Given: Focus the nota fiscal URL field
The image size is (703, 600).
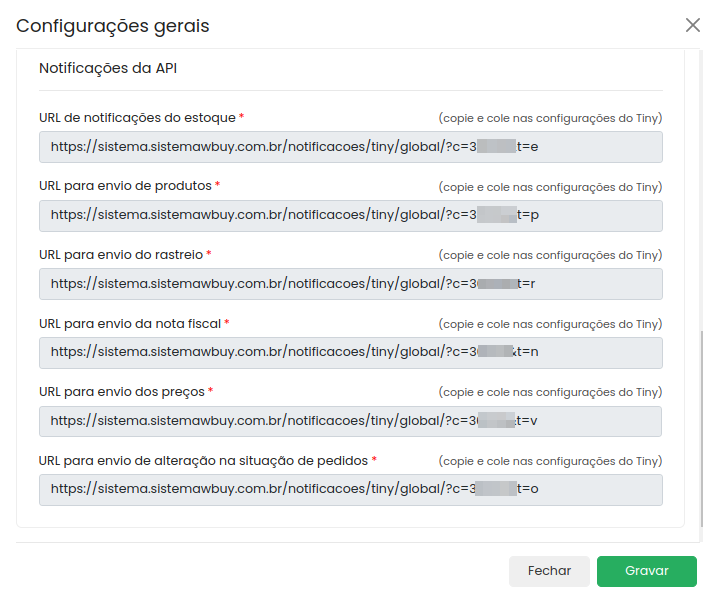Looking at the screenshot, I should (351, 353).
